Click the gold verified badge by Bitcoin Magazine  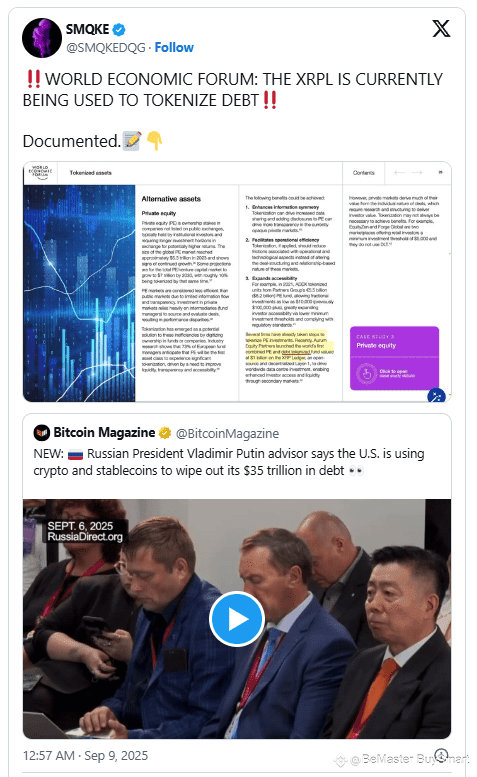pyautogui.click(x=165, y=433)
